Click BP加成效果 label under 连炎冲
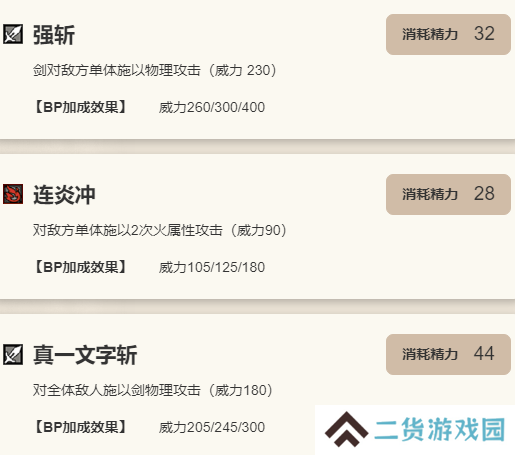This screenshot has height=455, width=515. 80,267
